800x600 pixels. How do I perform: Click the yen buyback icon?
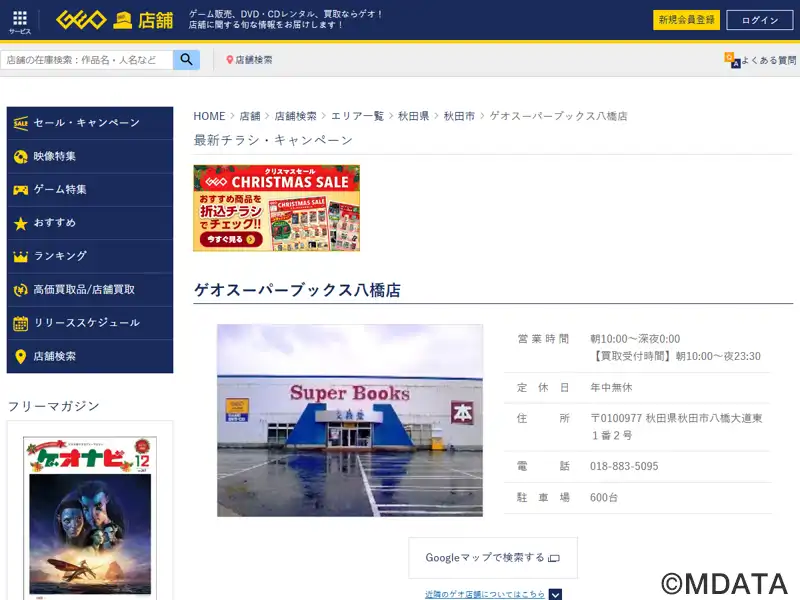[20, 290]
